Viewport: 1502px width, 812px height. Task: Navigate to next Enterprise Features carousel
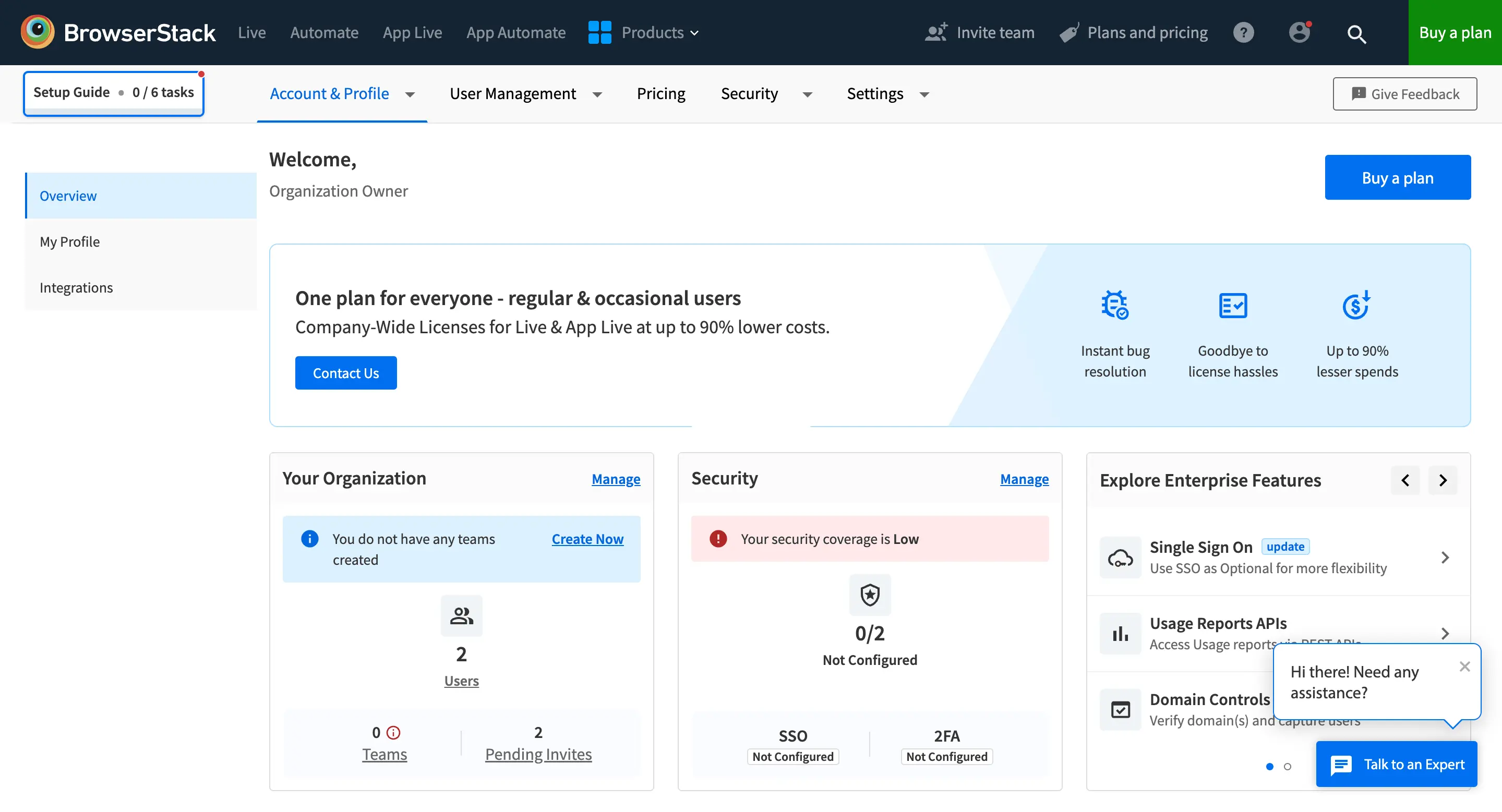(x=1443, y=480)
